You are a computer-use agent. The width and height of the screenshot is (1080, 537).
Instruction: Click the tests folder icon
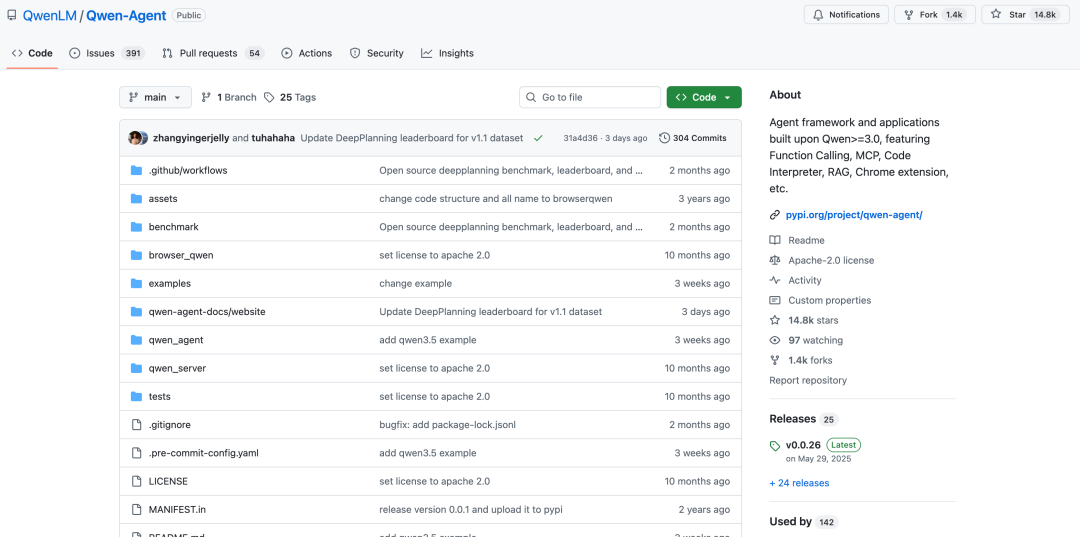click(x=136, y=396)
